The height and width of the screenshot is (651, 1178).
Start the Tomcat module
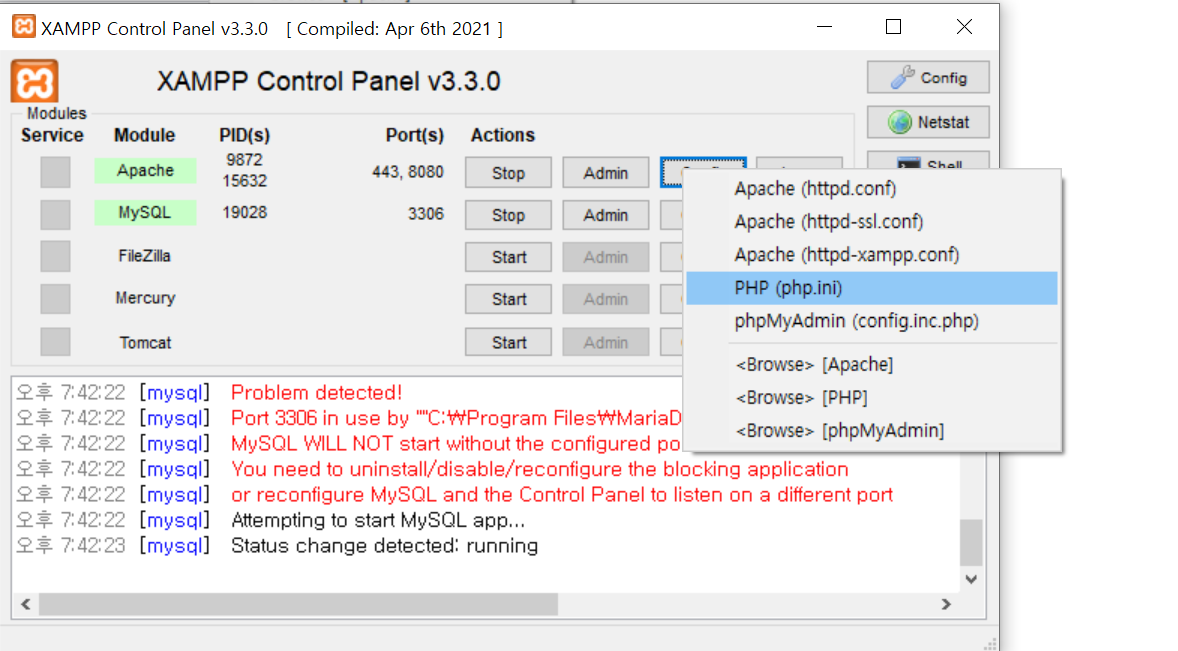[x=508, y=342]
